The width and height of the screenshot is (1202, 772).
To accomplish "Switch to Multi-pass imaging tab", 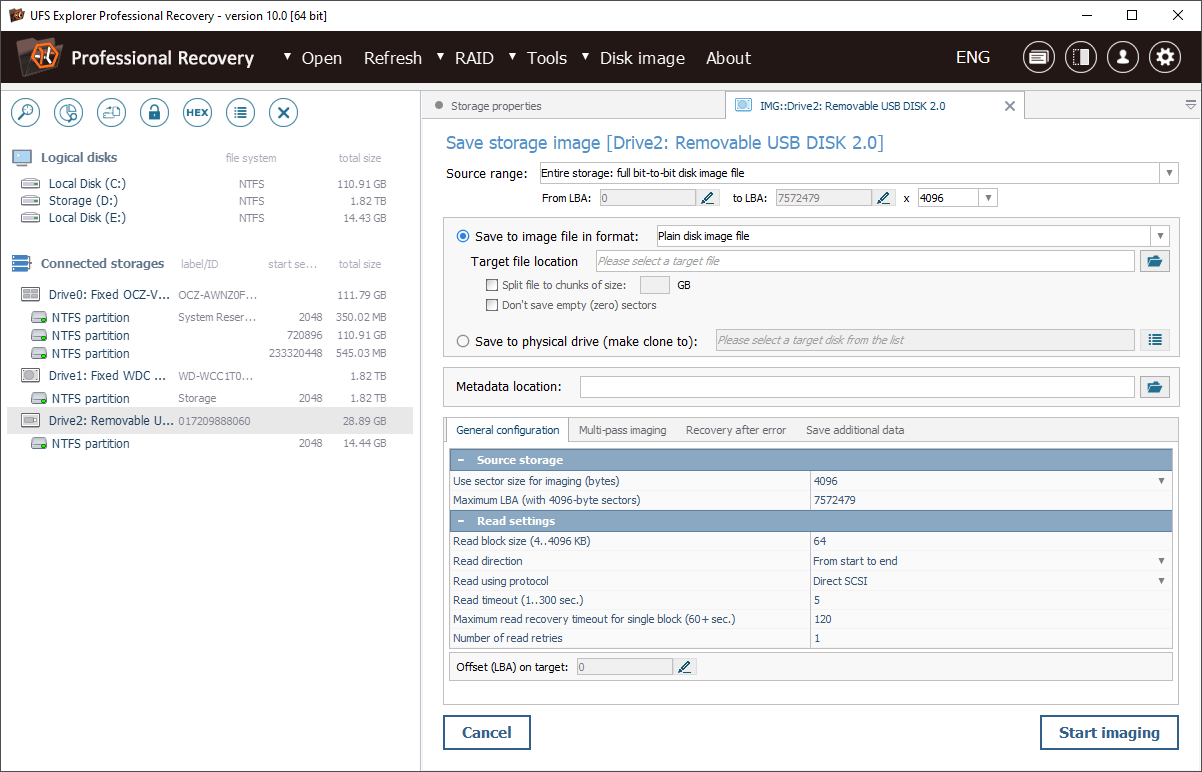I will (622, 430).
